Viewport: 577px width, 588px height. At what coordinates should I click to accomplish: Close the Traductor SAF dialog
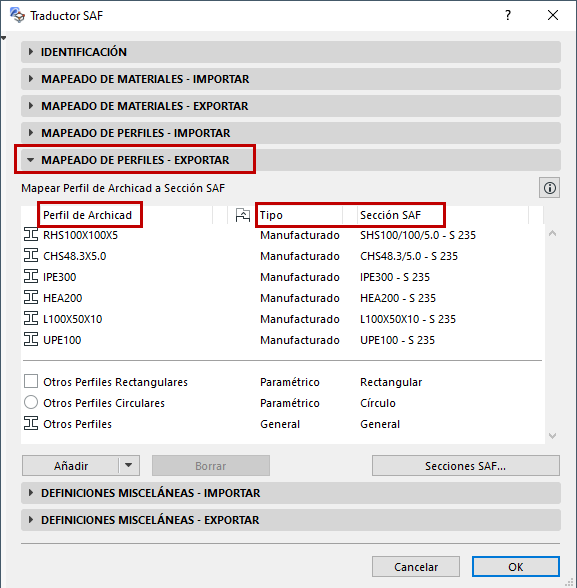tap(553, 15)
